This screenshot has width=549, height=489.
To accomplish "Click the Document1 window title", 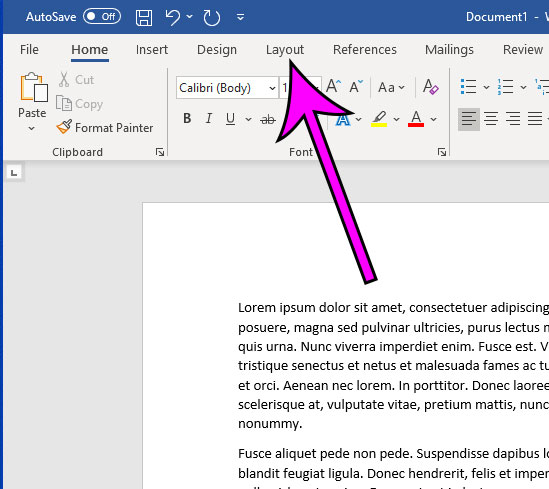I will click(x=496, y=17).
